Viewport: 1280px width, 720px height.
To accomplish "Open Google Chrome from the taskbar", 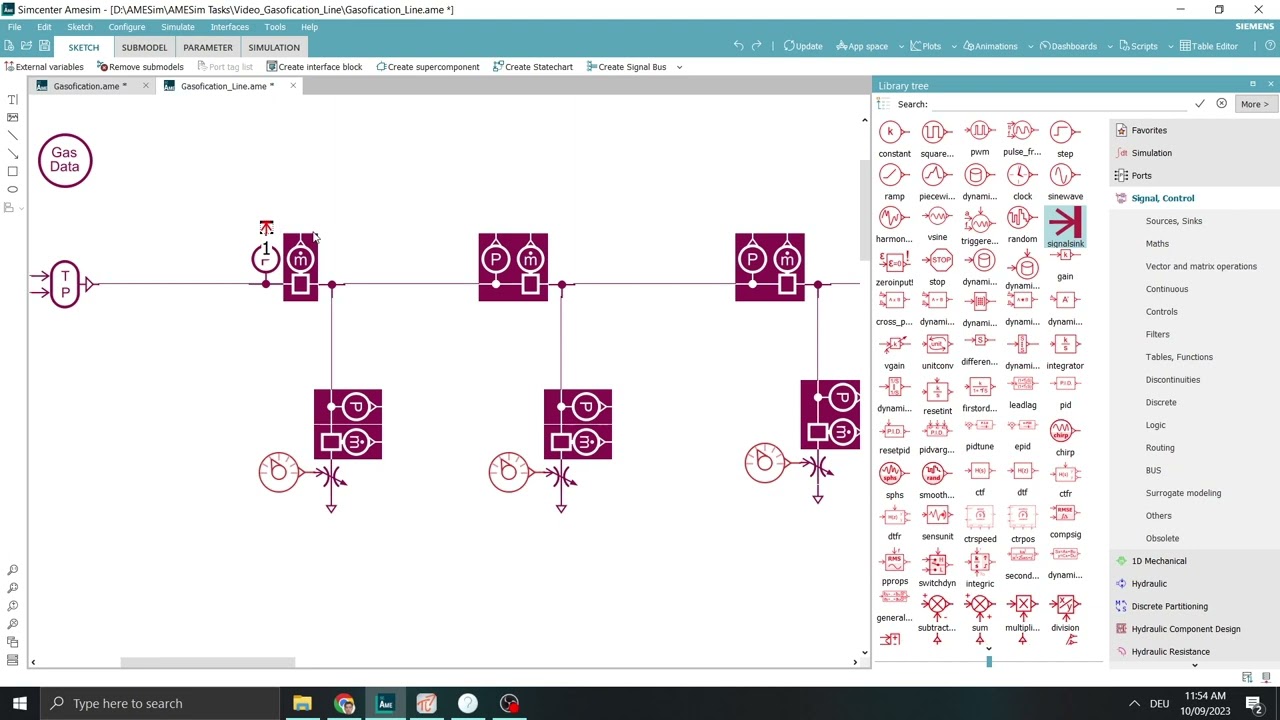I will point(344,703).
